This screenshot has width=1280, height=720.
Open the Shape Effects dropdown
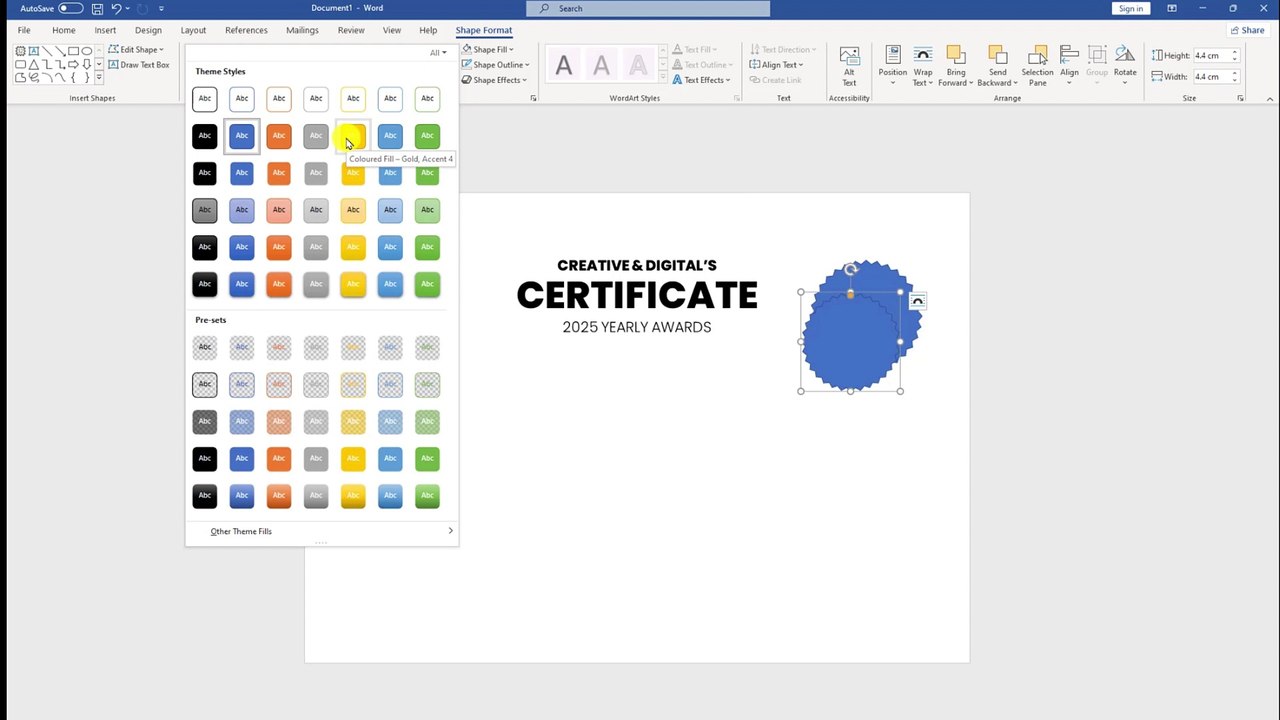tap(494, 80)
